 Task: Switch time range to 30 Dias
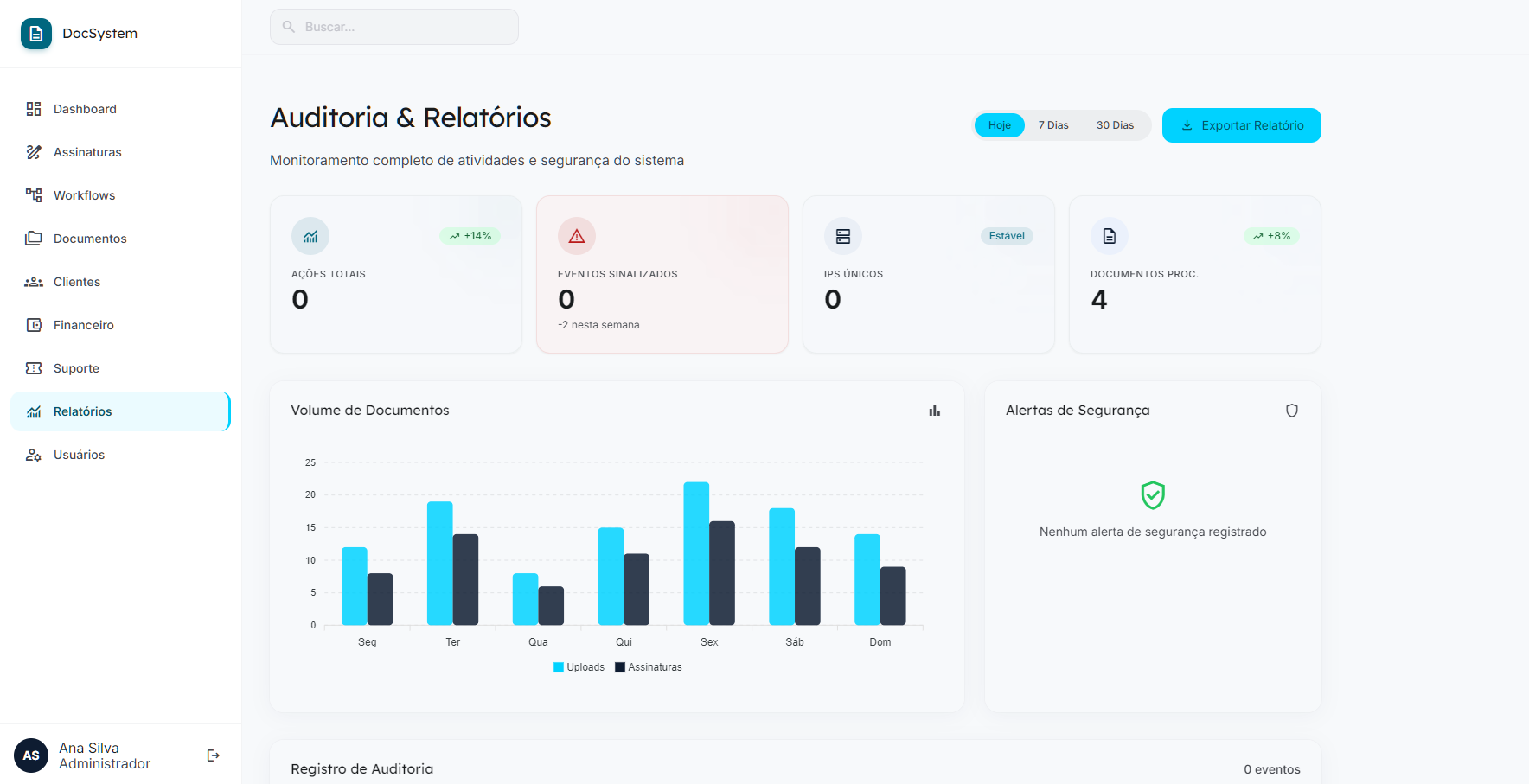[x=1115, y=125]
